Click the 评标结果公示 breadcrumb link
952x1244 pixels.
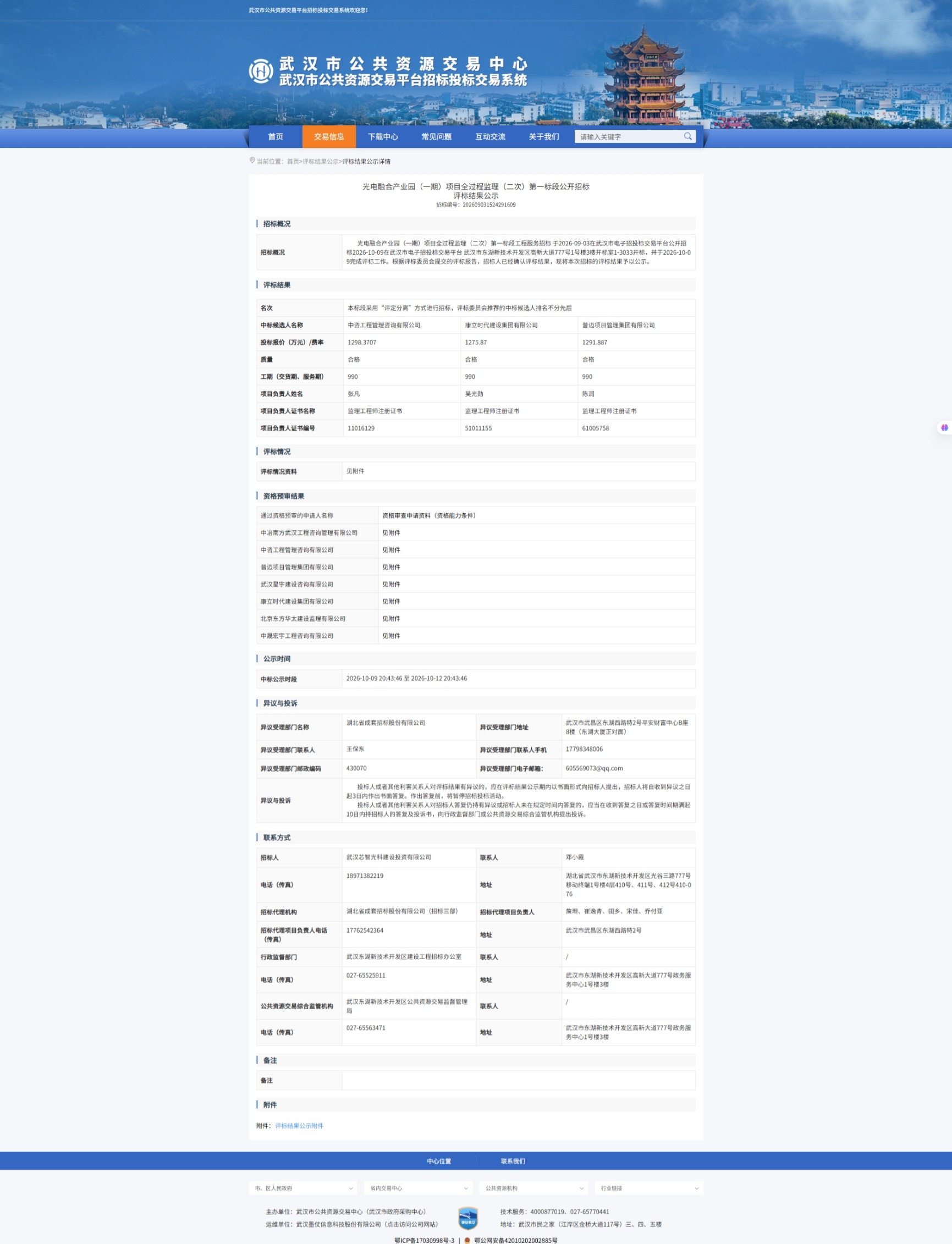(320, 162)
